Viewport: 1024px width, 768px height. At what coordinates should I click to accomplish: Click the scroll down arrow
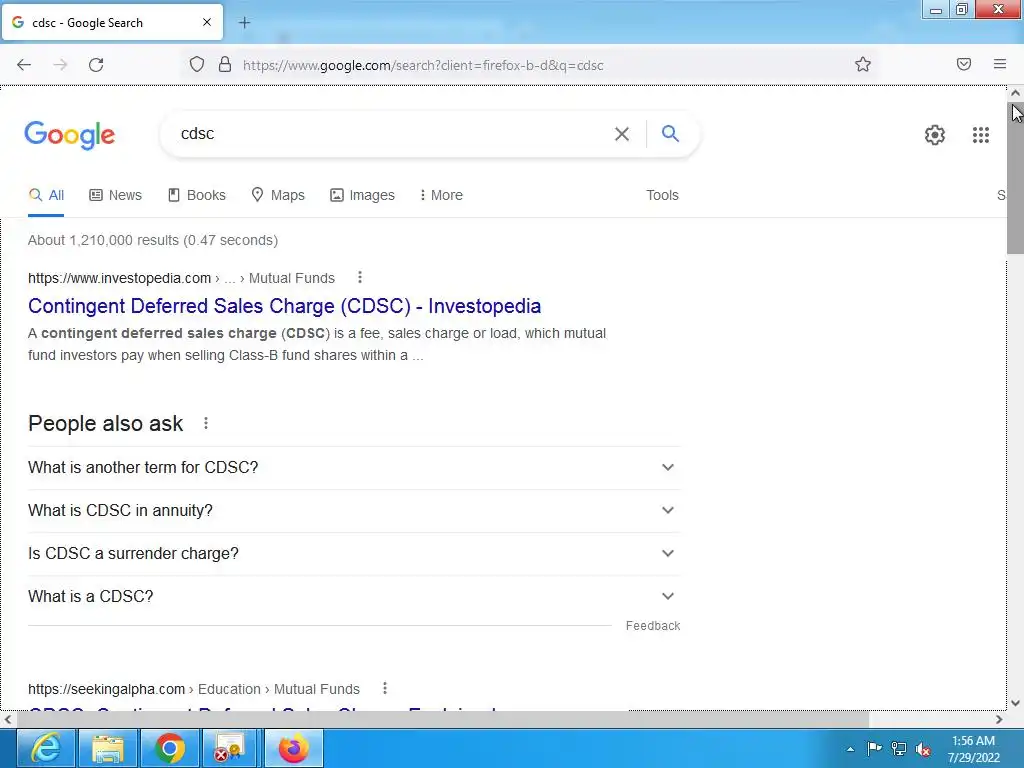click(x=1015, y=703)
